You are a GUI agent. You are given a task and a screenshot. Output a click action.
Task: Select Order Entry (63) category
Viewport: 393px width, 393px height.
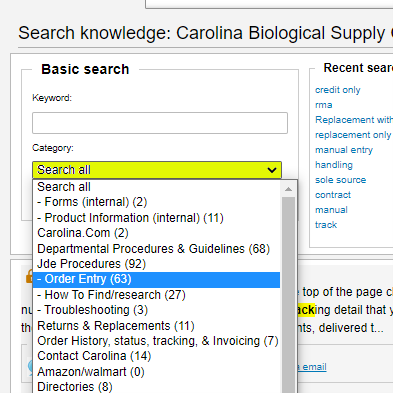tap(156, 279)
